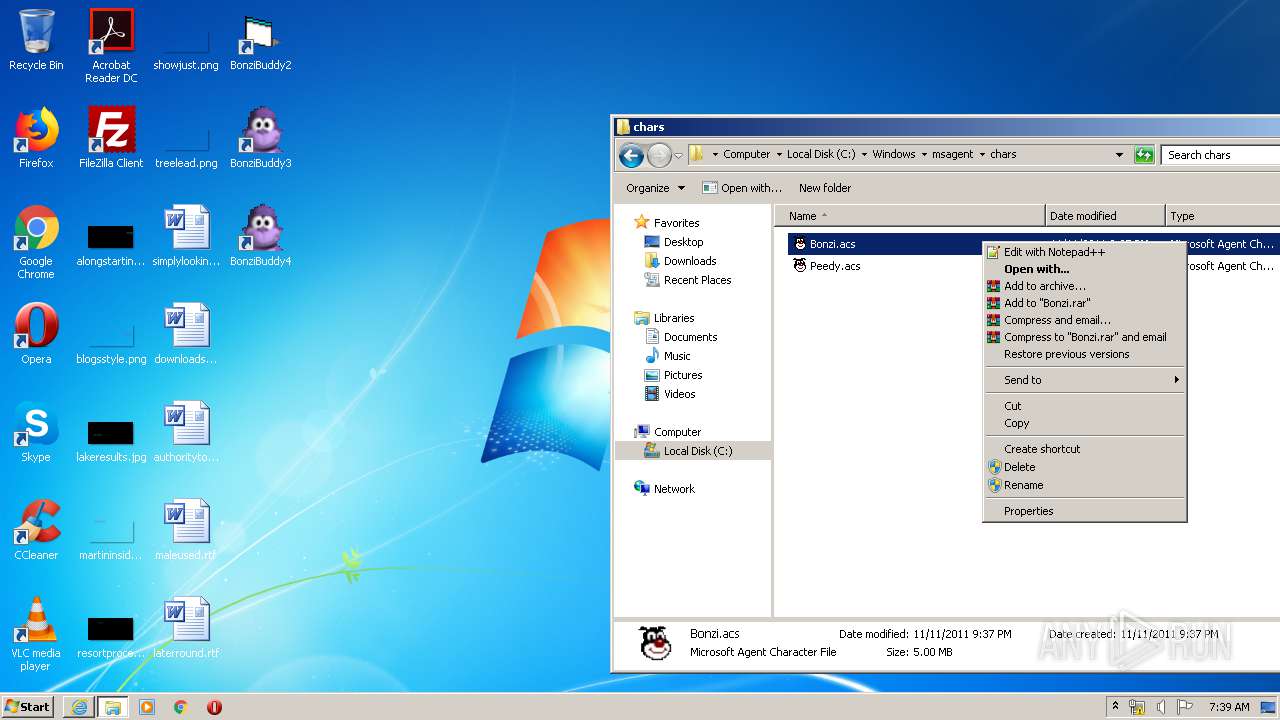This screenshot has height=720, width=1280.
Task: Select showjust.png on the desktop
Action: coord(186,46)
